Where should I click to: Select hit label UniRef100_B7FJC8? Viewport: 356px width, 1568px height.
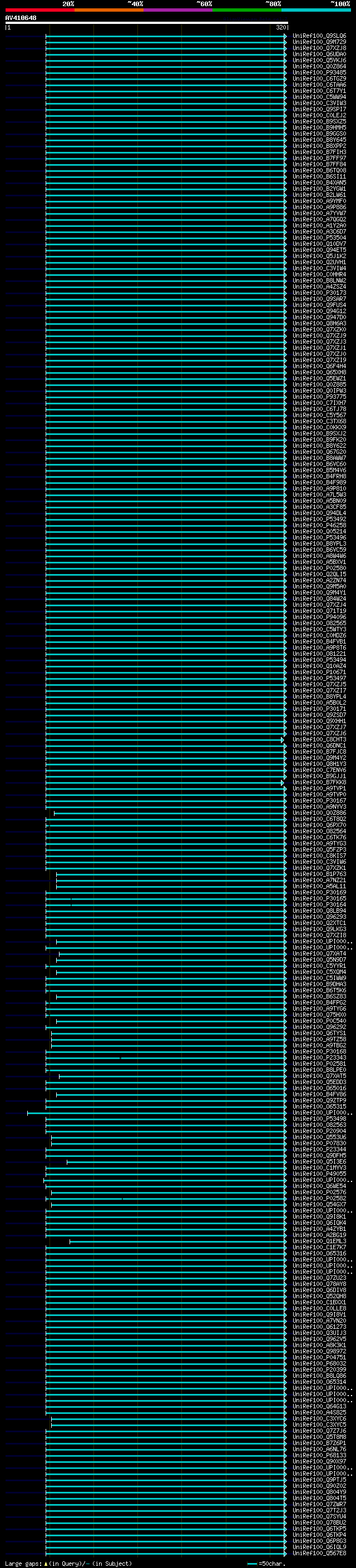pos(319,752)
